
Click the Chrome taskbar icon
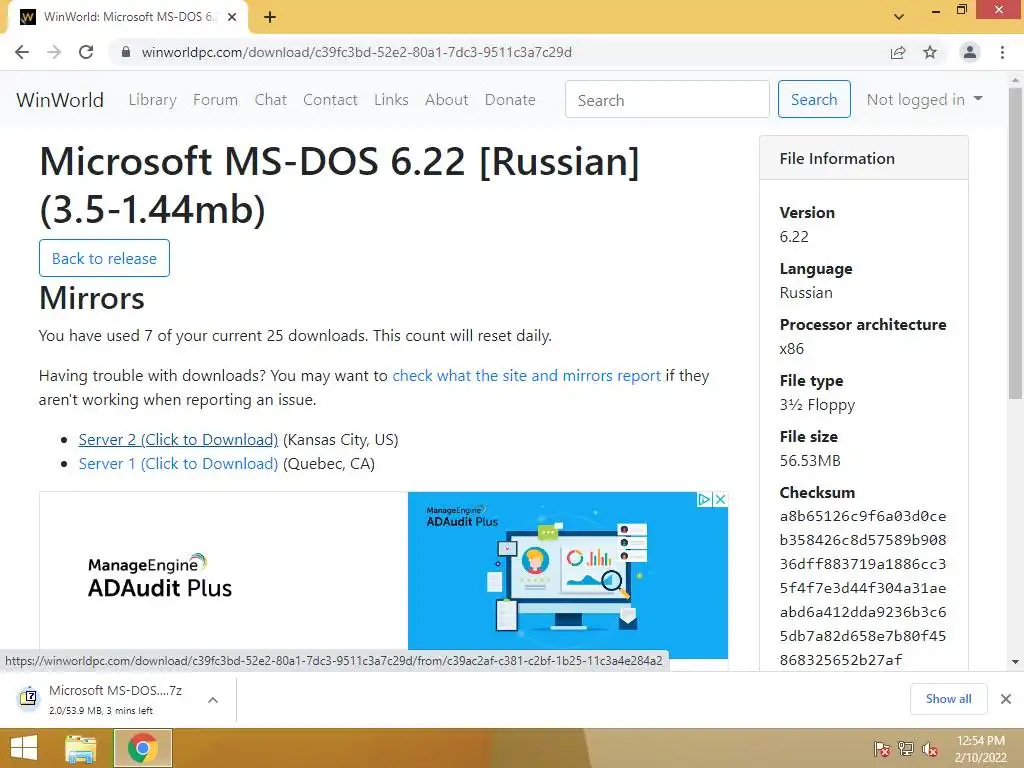point(143,748)
